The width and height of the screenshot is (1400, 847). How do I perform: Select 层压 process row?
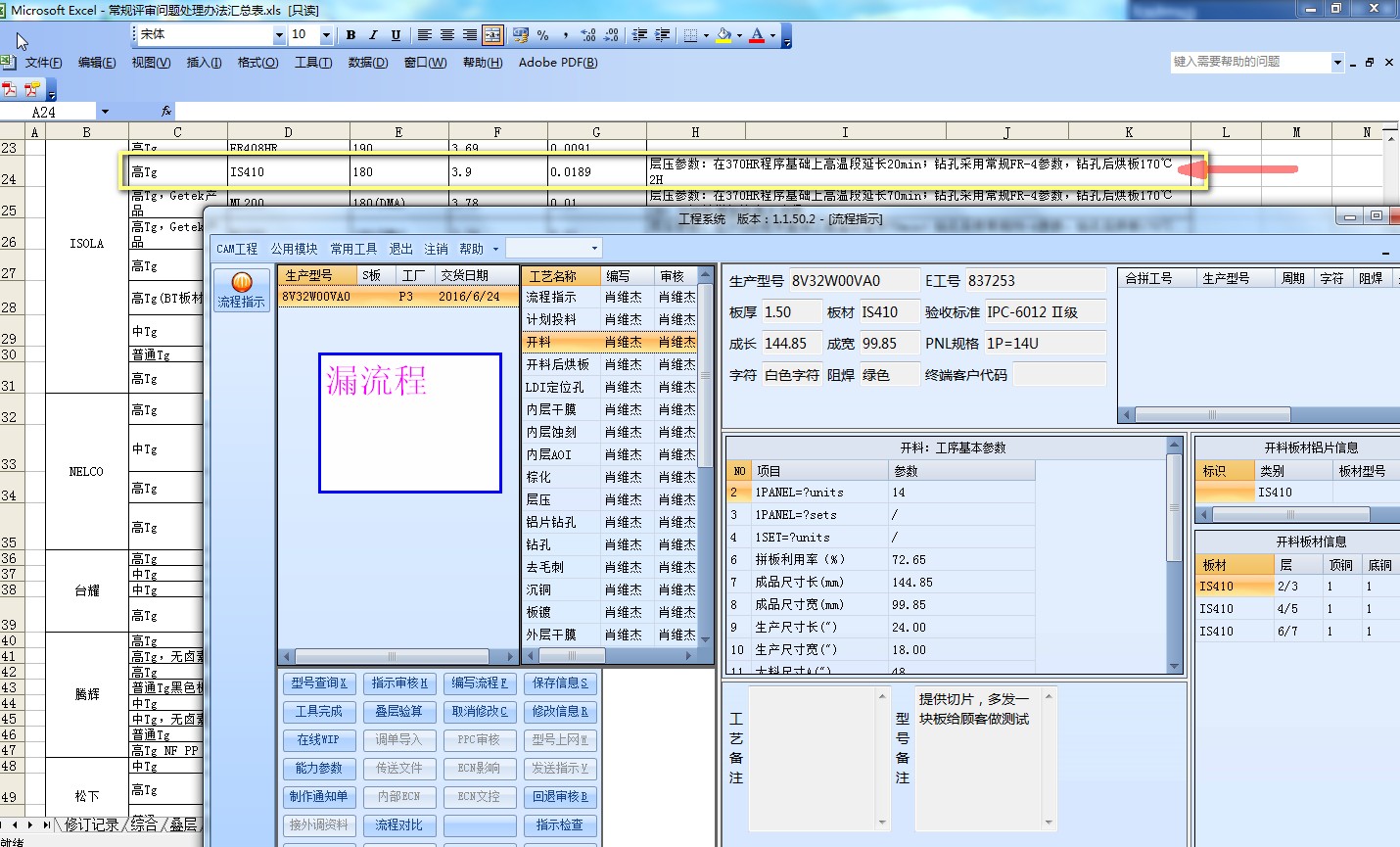coord(610,499)
